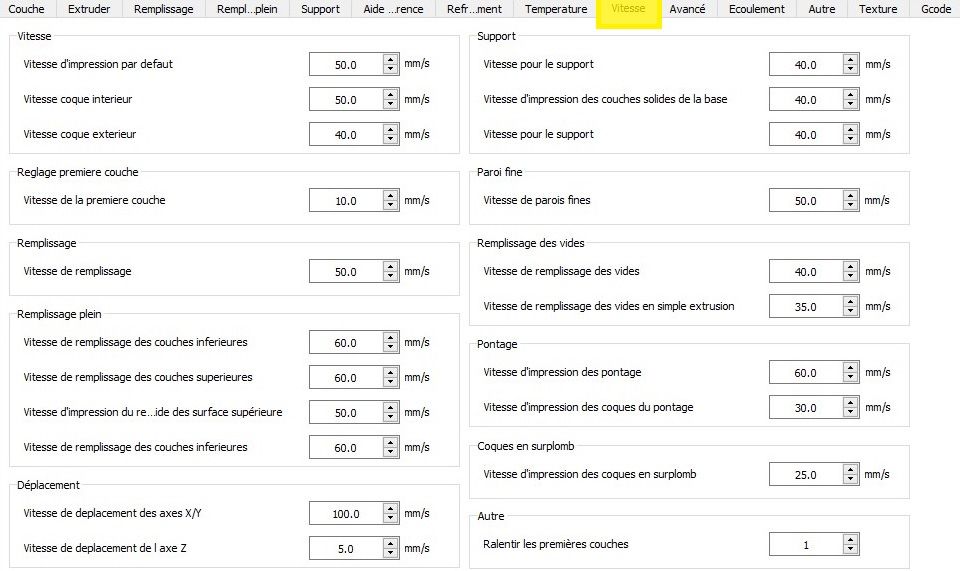Increase the Vitesse de la premiere couche
This screenshot has width=966, height=571.
click(390, 196)
